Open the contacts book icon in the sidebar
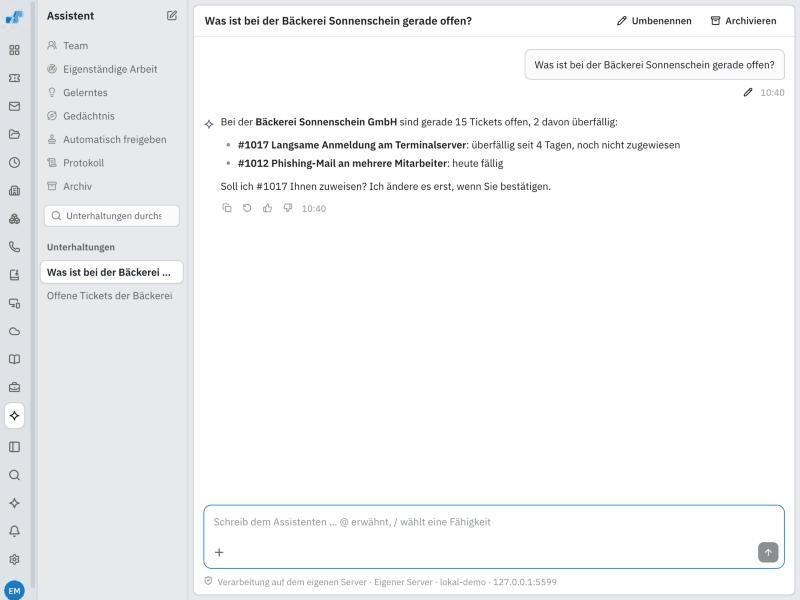The image size is (800, 600). [14, 275]
